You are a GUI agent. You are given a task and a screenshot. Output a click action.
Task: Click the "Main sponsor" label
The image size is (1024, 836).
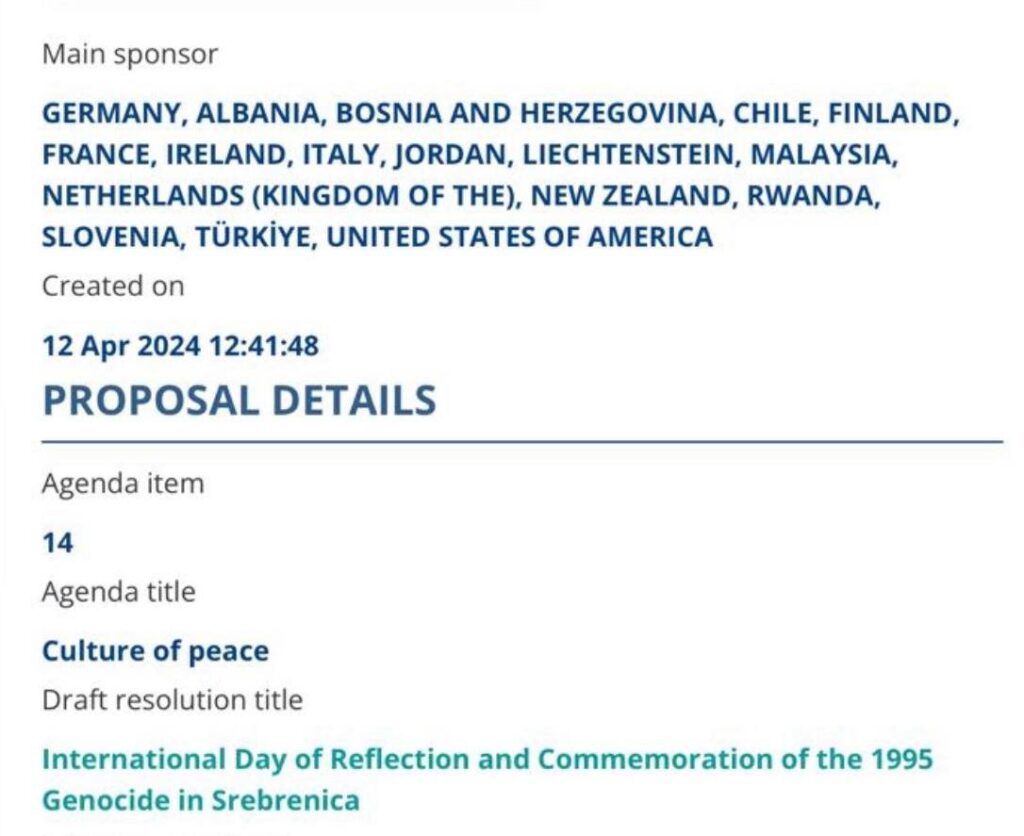coord(129,54)
